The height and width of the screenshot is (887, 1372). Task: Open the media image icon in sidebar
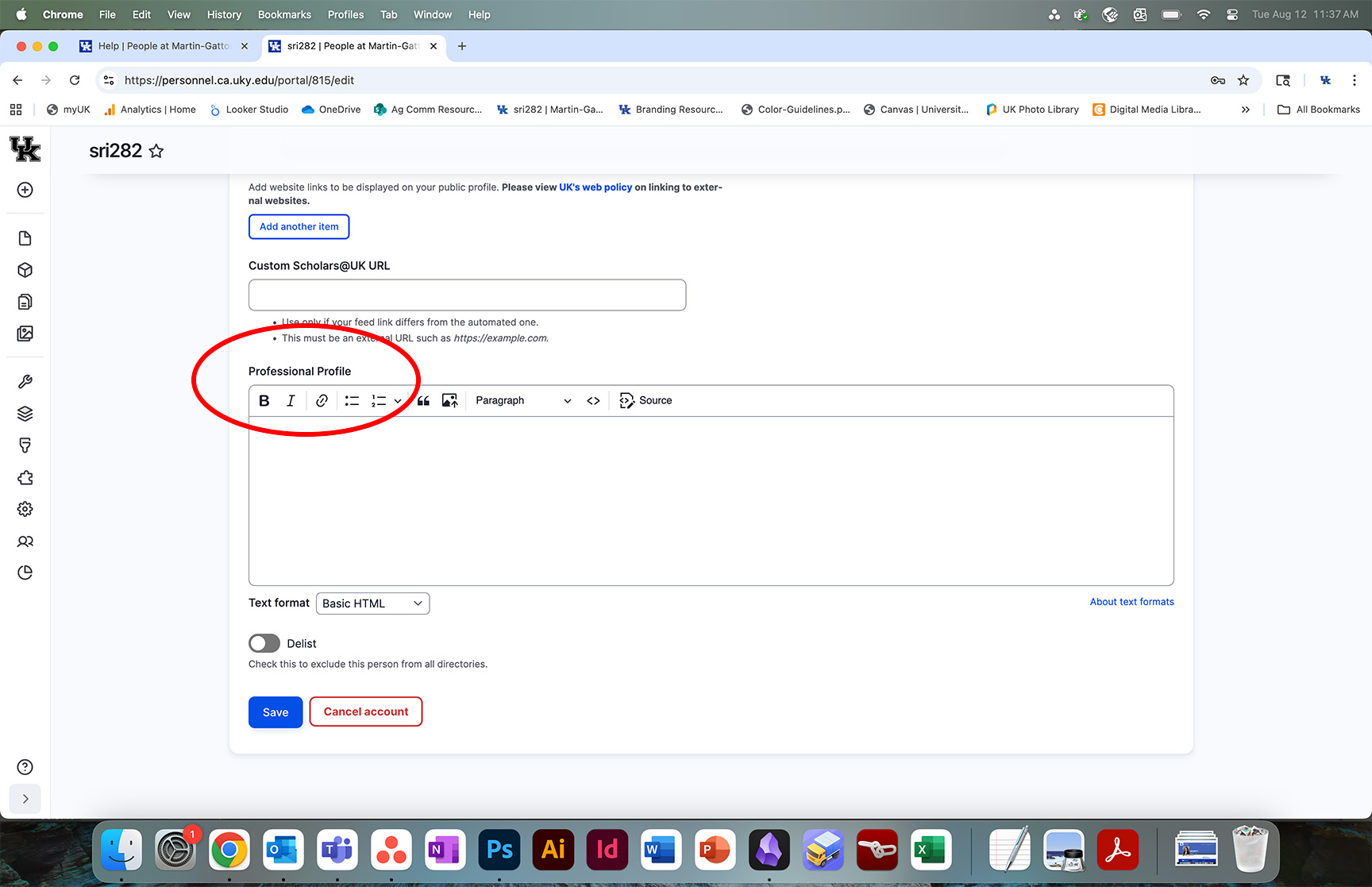(x=25, y=334)
